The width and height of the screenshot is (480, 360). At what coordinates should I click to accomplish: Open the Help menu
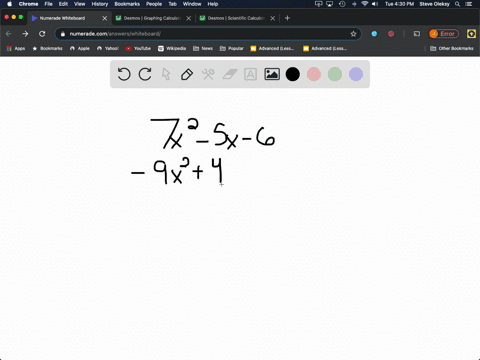(213, 4)
